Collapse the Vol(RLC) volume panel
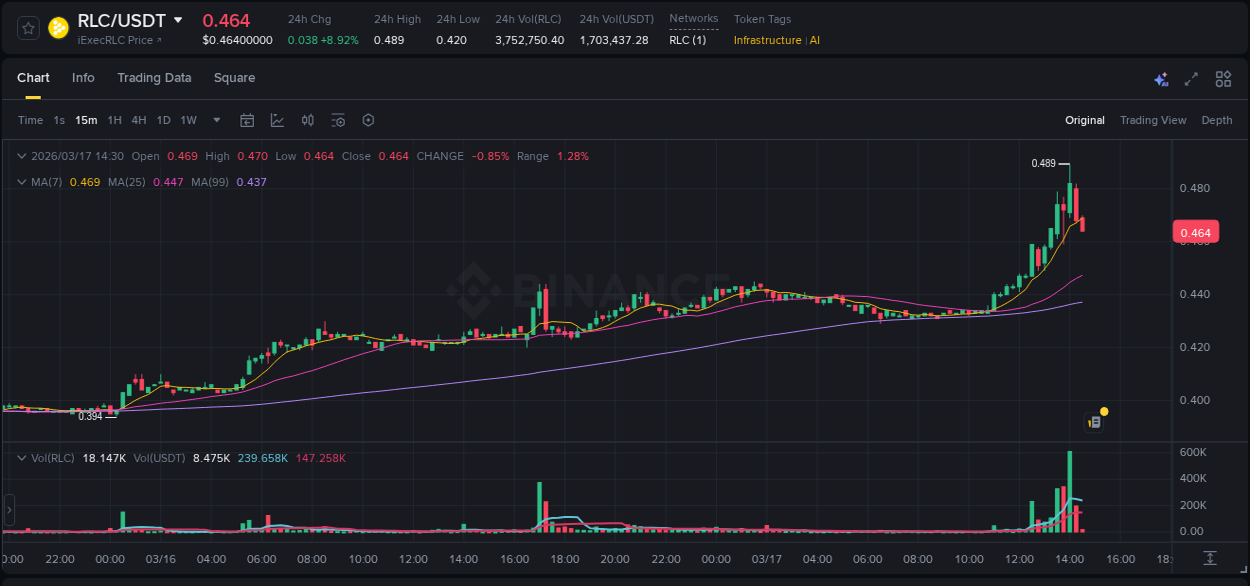This screenshot has width=1250, height=586. (x=22, y=457)
